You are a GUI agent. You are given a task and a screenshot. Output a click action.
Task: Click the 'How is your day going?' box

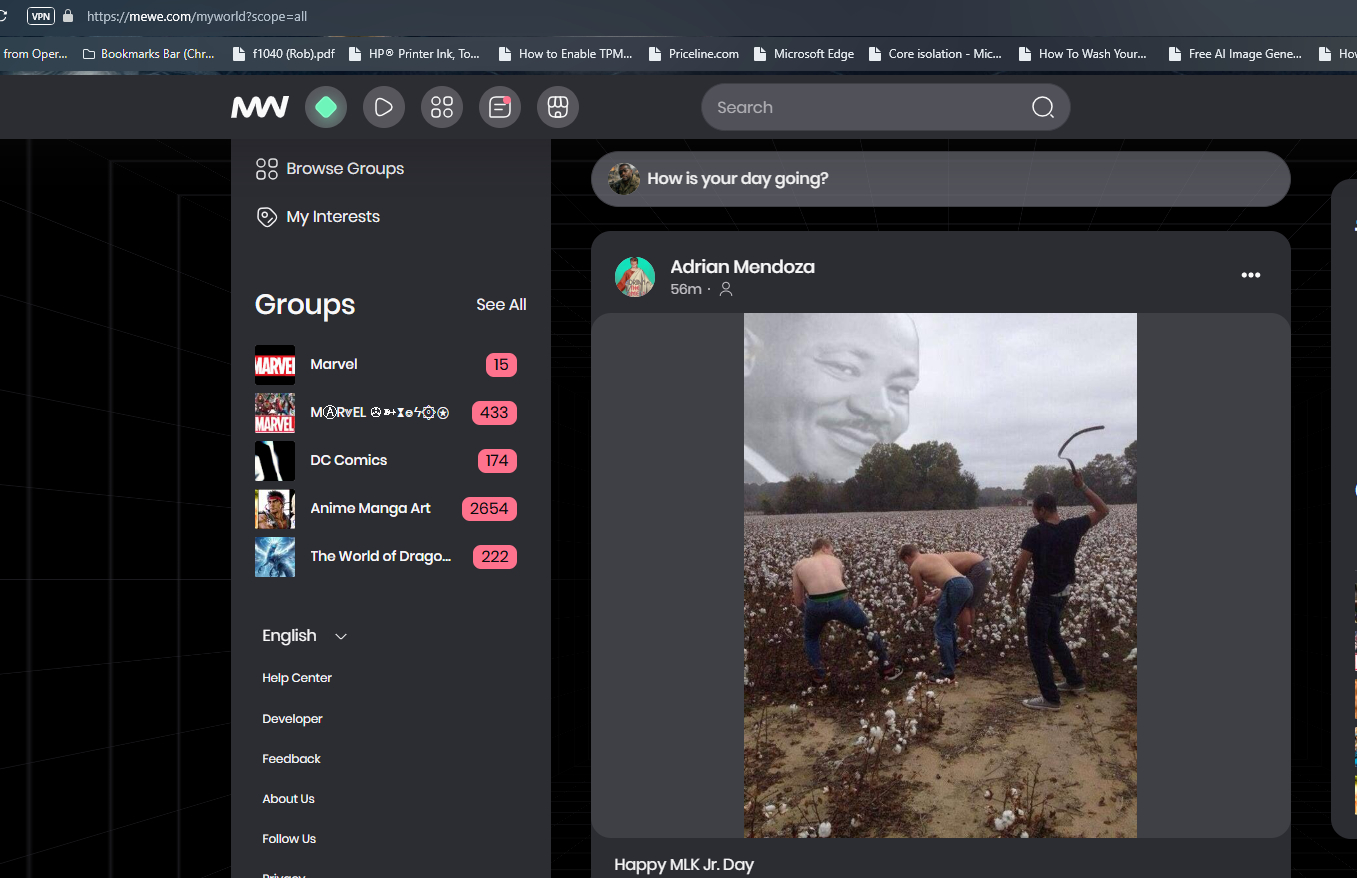[940, 179]
